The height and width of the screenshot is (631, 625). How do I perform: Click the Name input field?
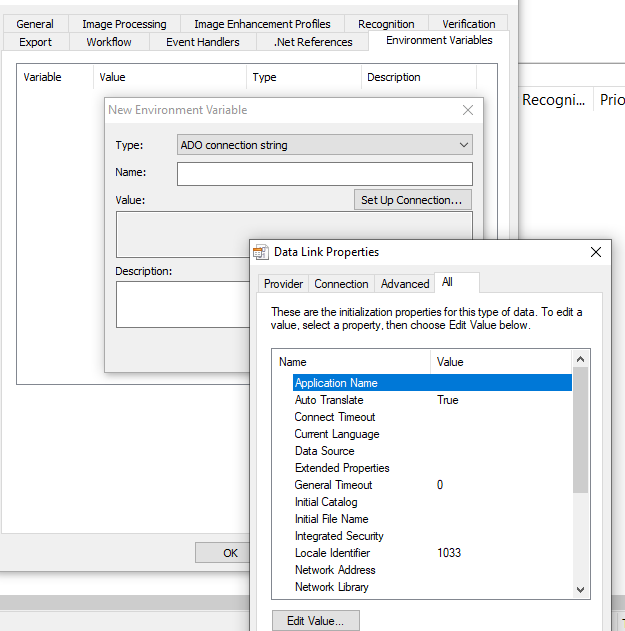[325, 174]
